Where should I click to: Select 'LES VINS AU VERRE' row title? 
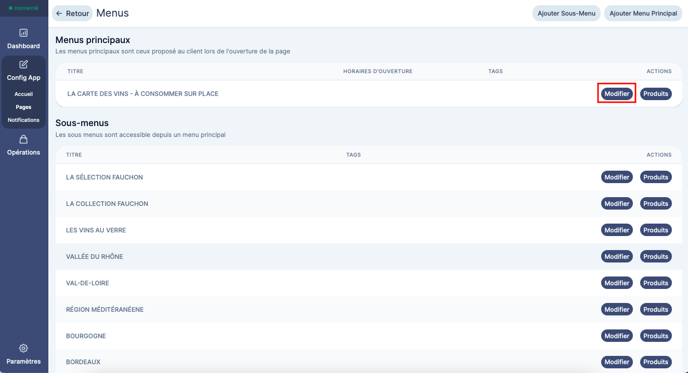pos(96,230)
